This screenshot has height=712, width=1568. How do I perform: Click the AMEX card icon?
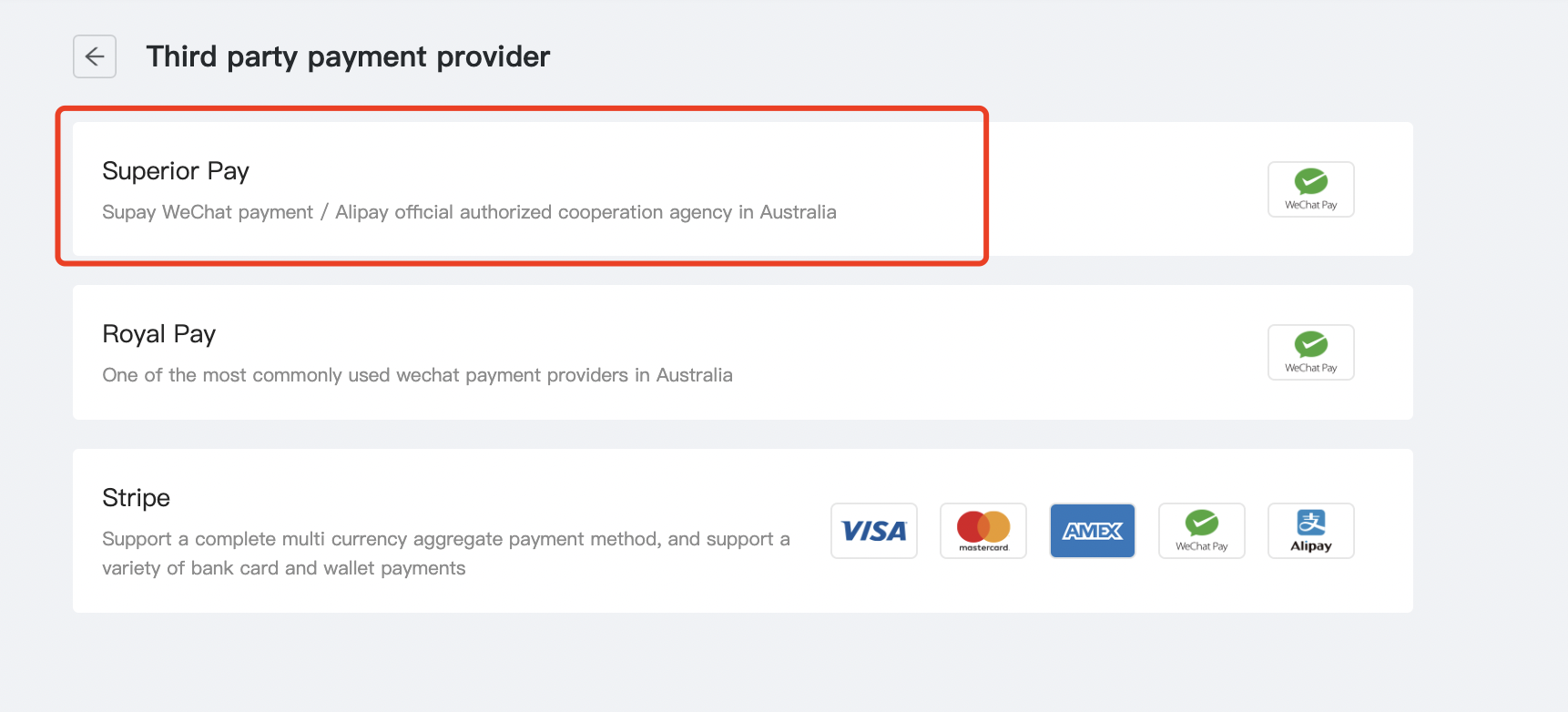(x=1093, y=531)
